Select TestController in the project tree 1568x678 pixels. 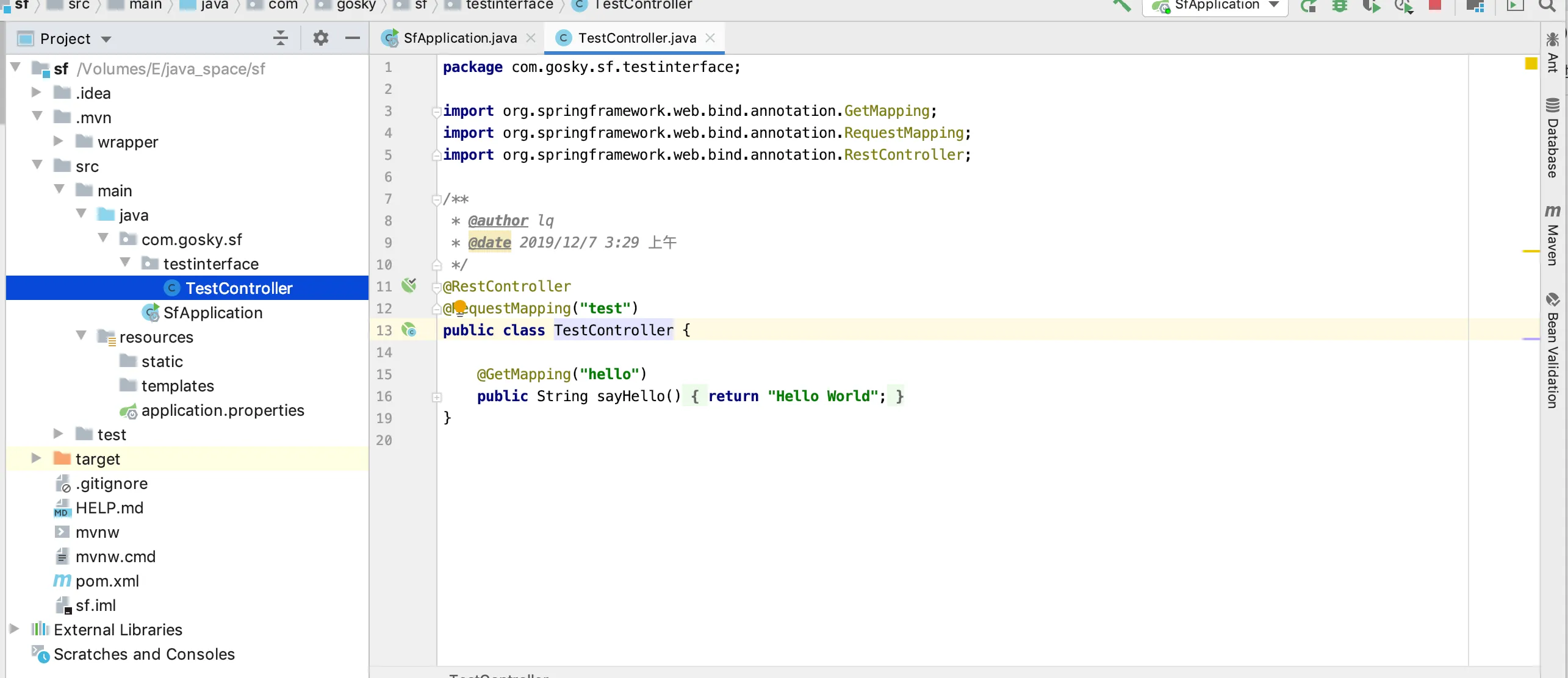tap(187, 288)
